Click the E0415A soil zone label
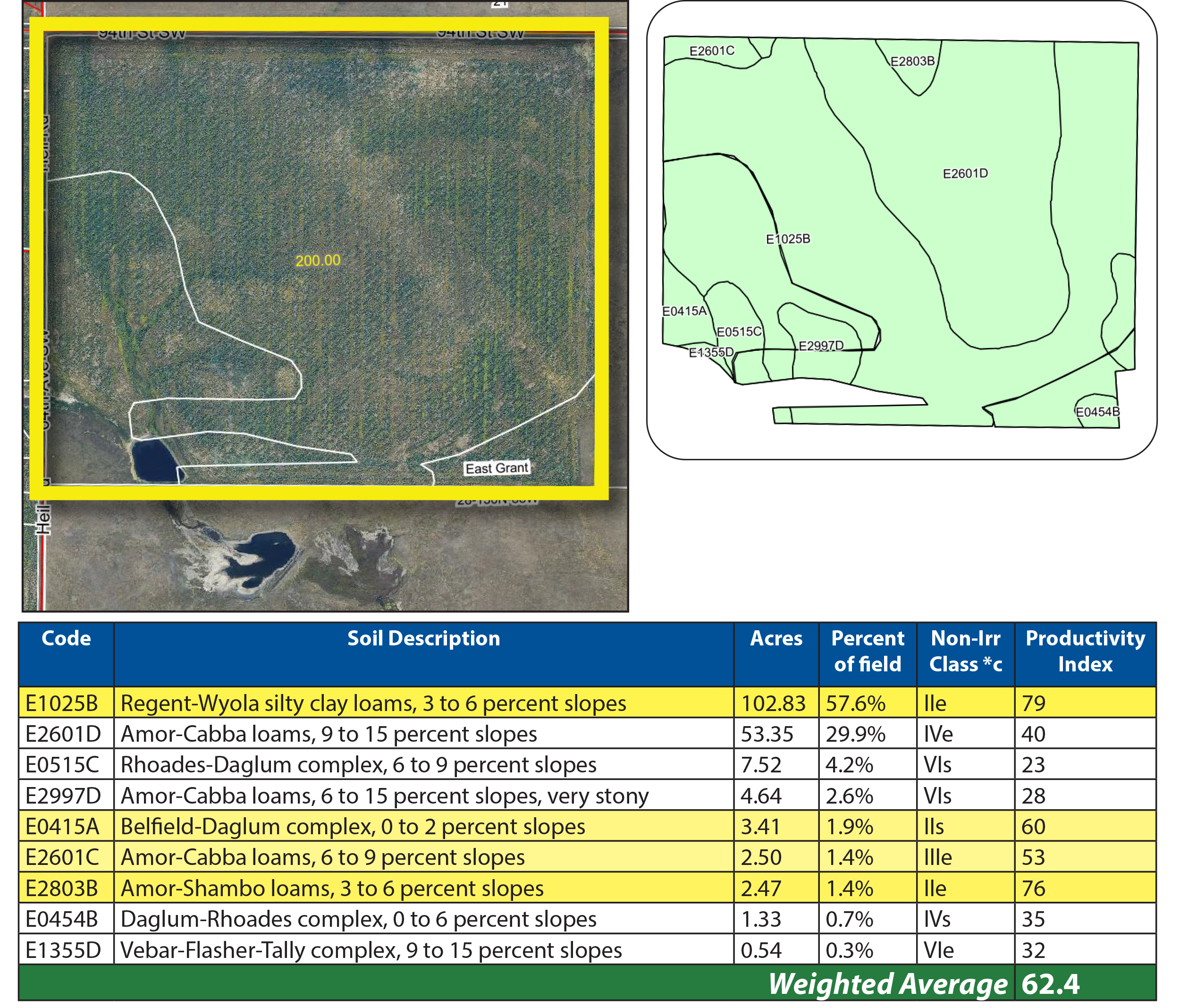This screenshot has height=1008, width=1180. click(684, 311)
